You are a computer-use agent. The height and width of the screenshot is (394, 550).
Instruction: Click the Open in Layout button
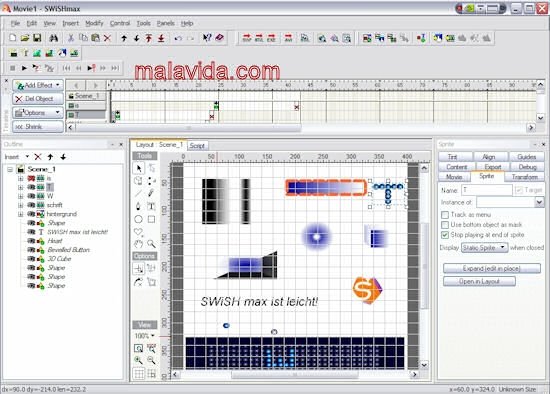(479, 281)
